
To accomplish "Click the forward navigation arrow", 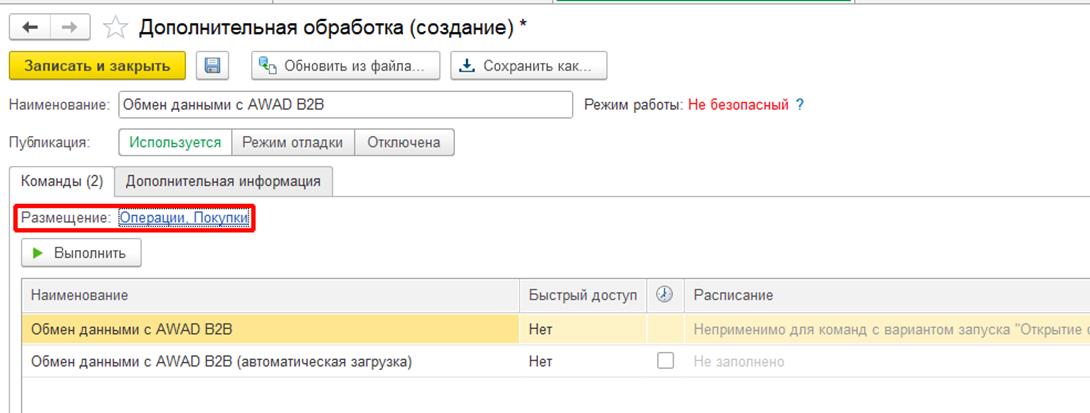I will point(70,26).
